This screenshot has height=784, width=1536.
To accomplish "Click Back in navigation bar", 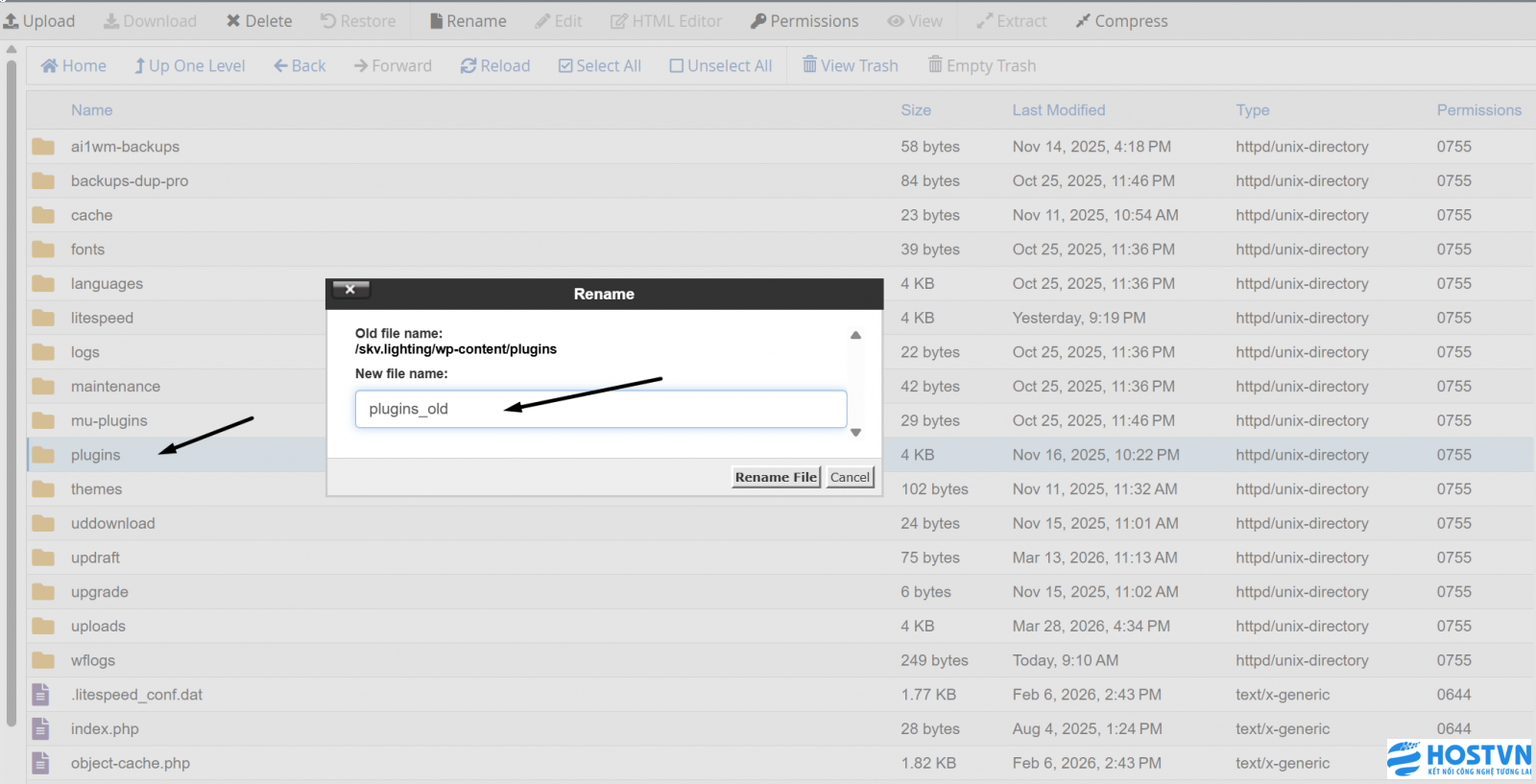I will (x=300, y=66).
